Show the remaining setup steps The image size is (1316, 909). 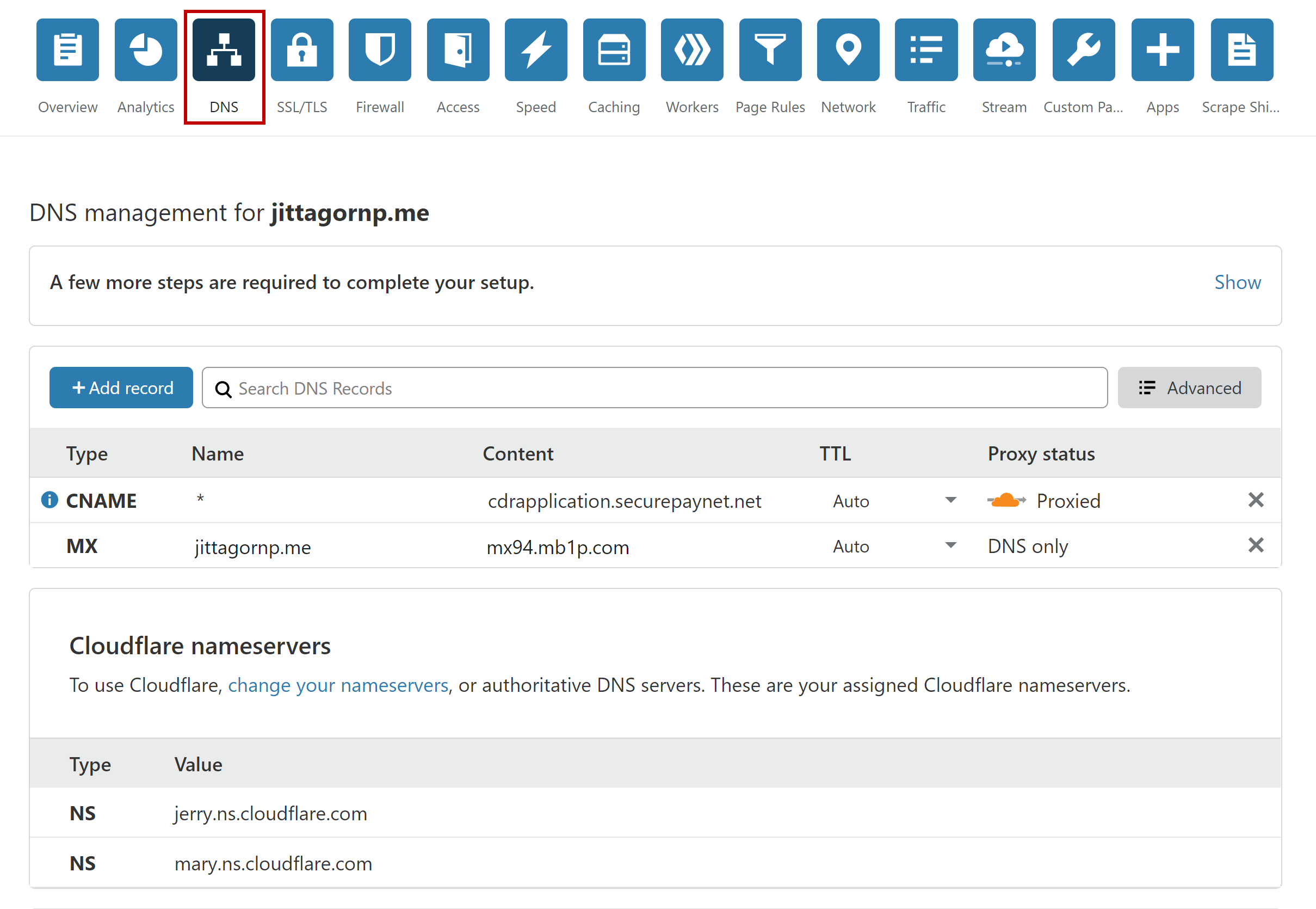pyautogui.click(x=1237, y=282)
